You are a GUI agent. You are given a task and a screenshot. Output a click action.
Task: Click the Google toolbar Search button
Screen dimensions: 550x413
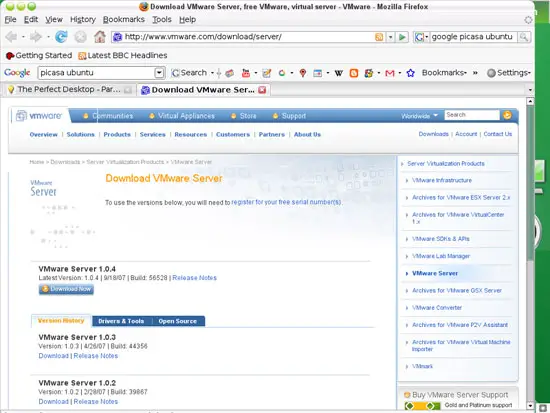[x=189, y=73]
